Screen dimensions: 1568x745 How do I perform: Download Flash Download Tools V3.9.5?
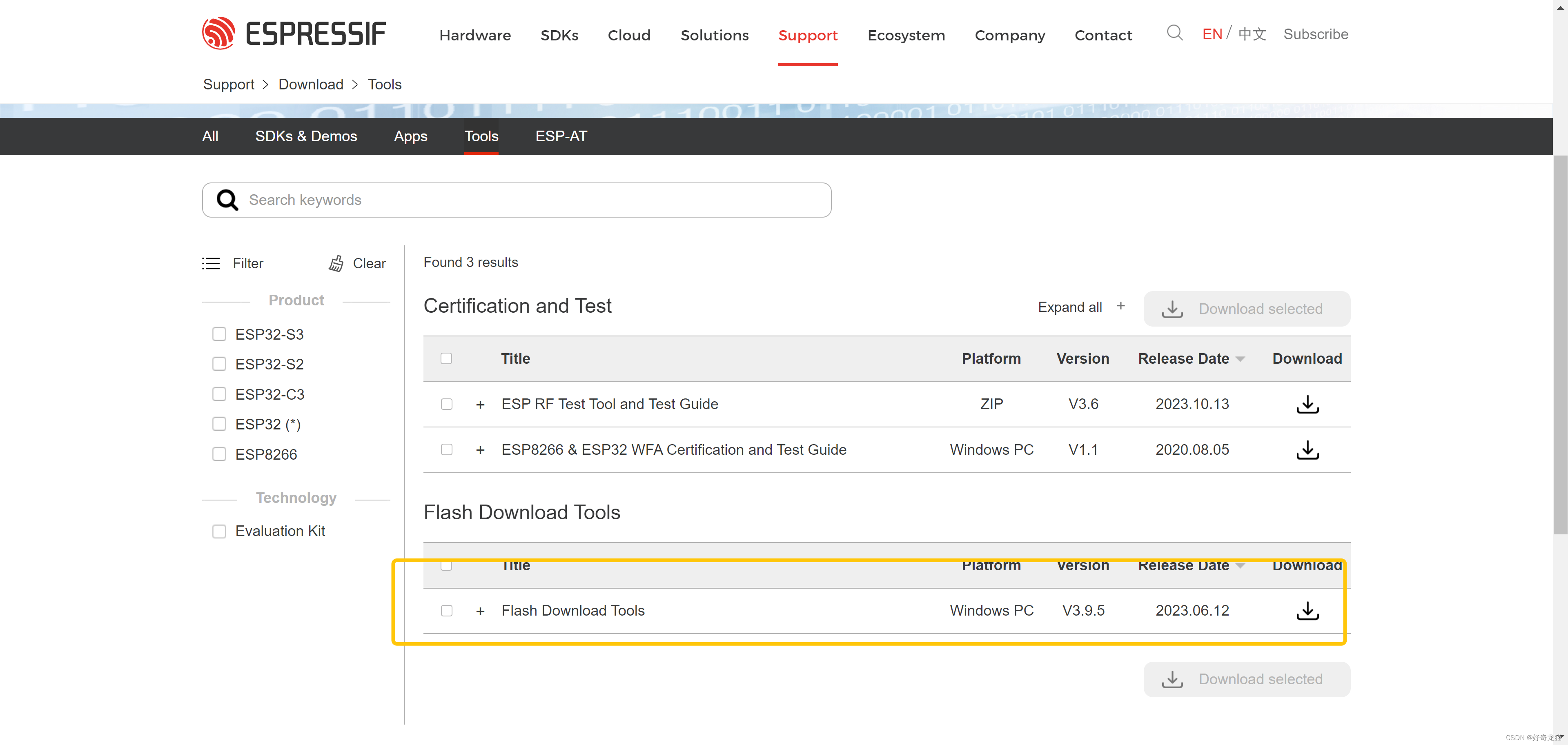(x=1307, y=610)
